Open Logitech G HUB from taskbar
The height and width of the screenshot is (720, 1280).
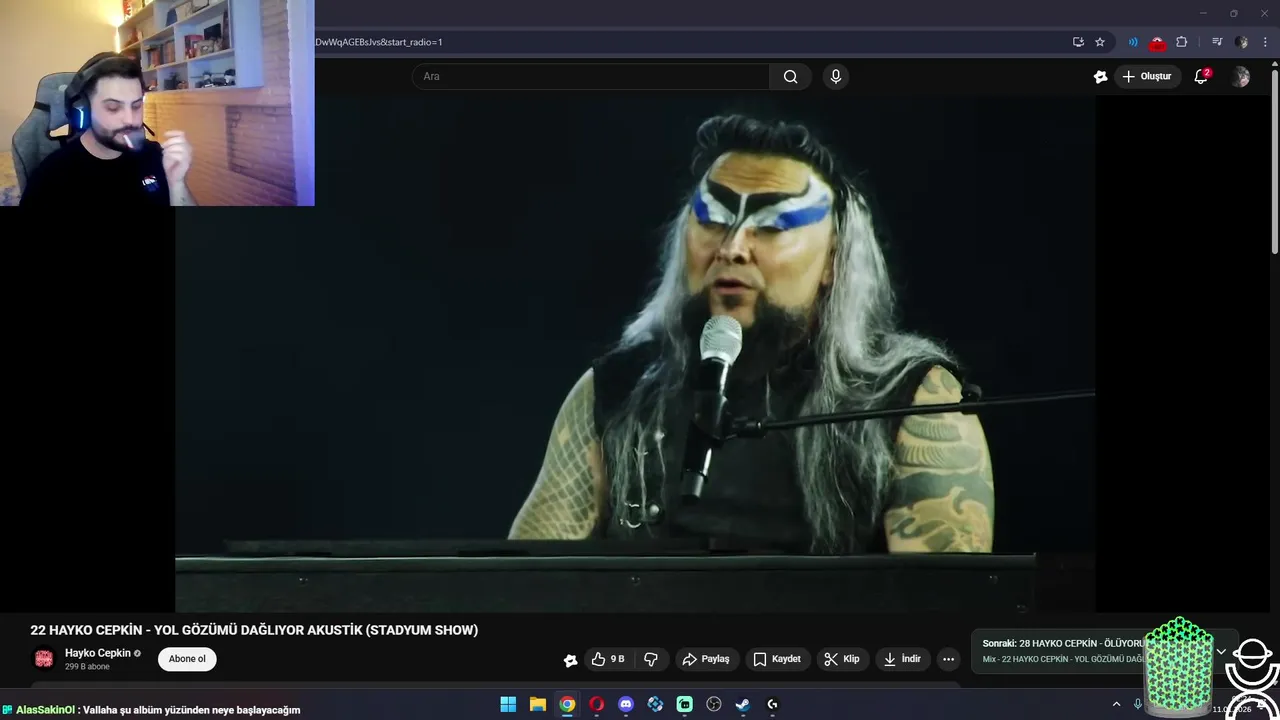coord(772,705)
